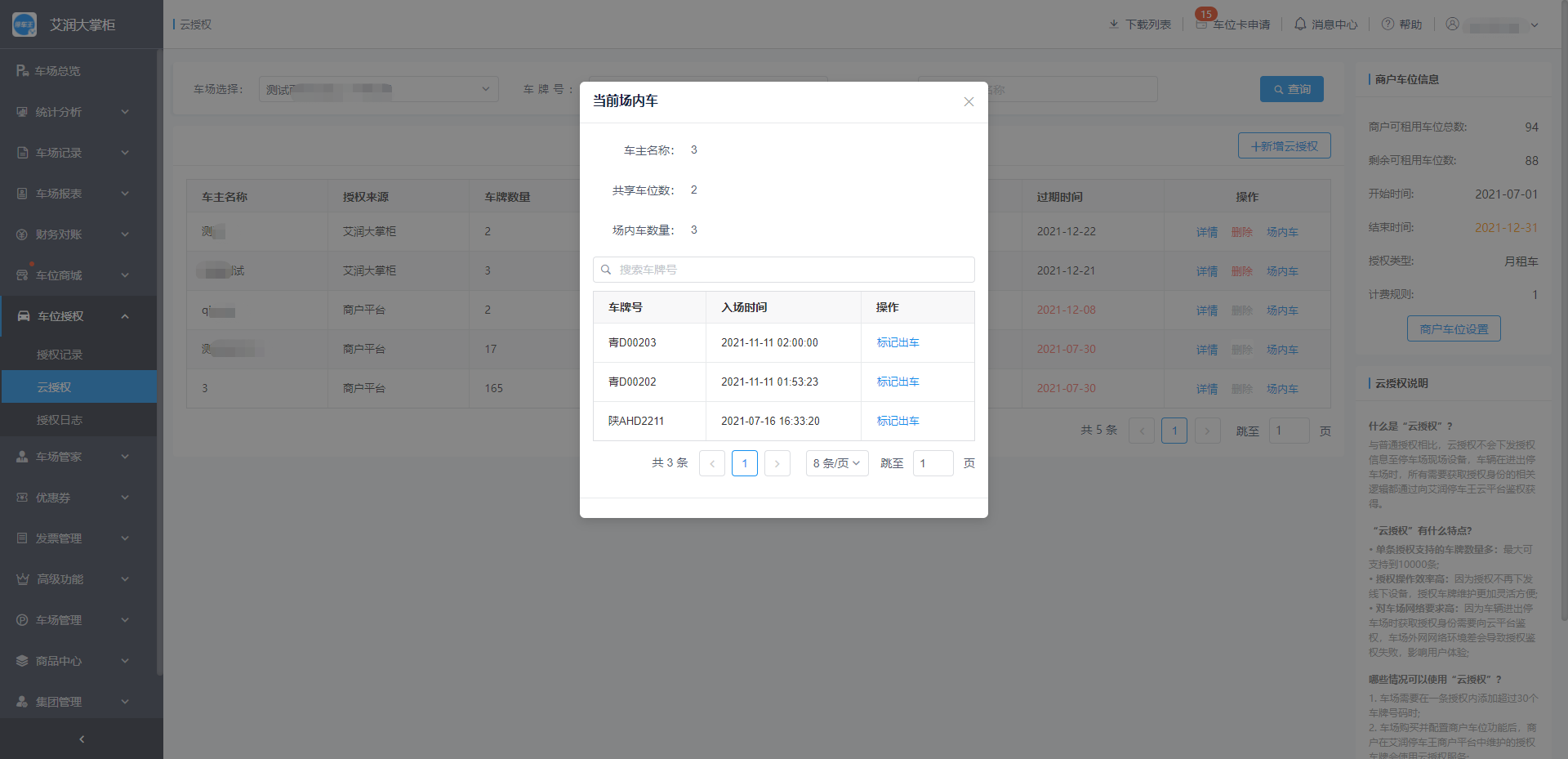Close the 当前场内车 dialog

tap(969, 102)
